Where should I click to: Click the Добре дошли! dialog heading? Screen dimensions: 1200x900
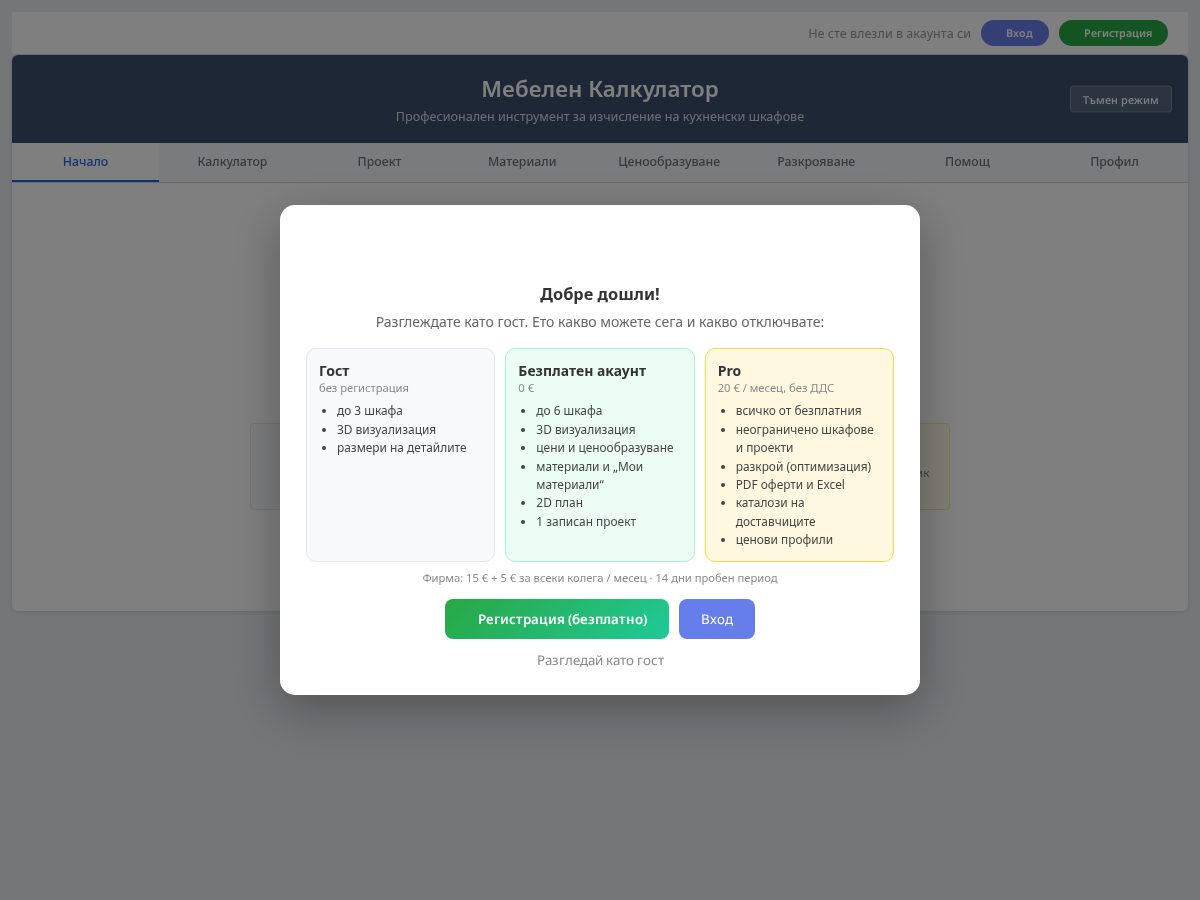(600, 294)
